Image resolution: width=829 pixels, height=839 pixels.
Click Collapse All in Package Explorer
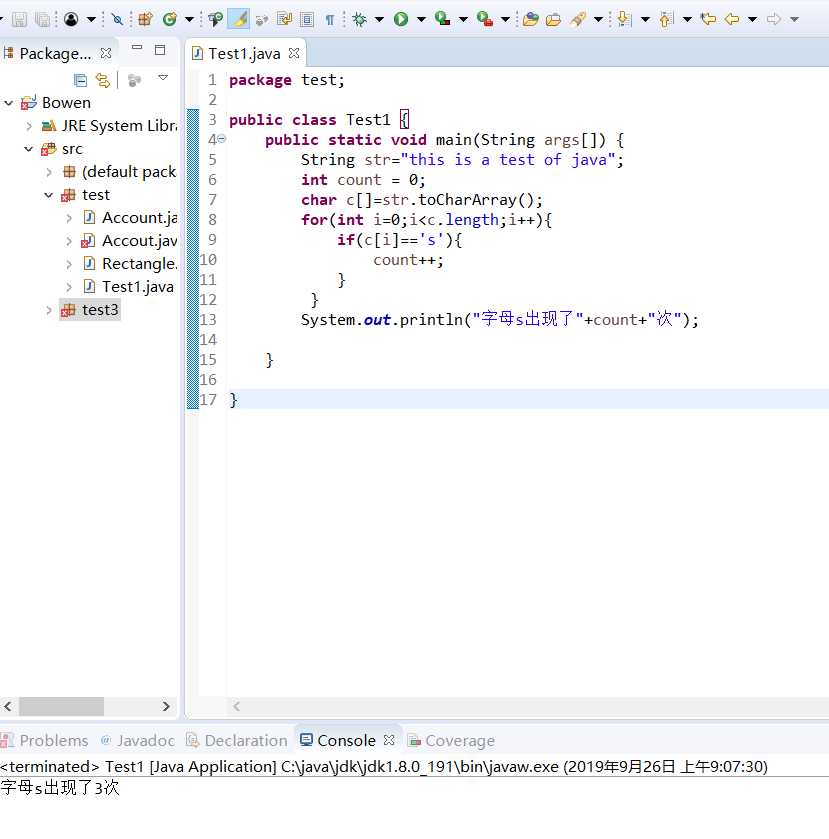(x=80, y=80)
